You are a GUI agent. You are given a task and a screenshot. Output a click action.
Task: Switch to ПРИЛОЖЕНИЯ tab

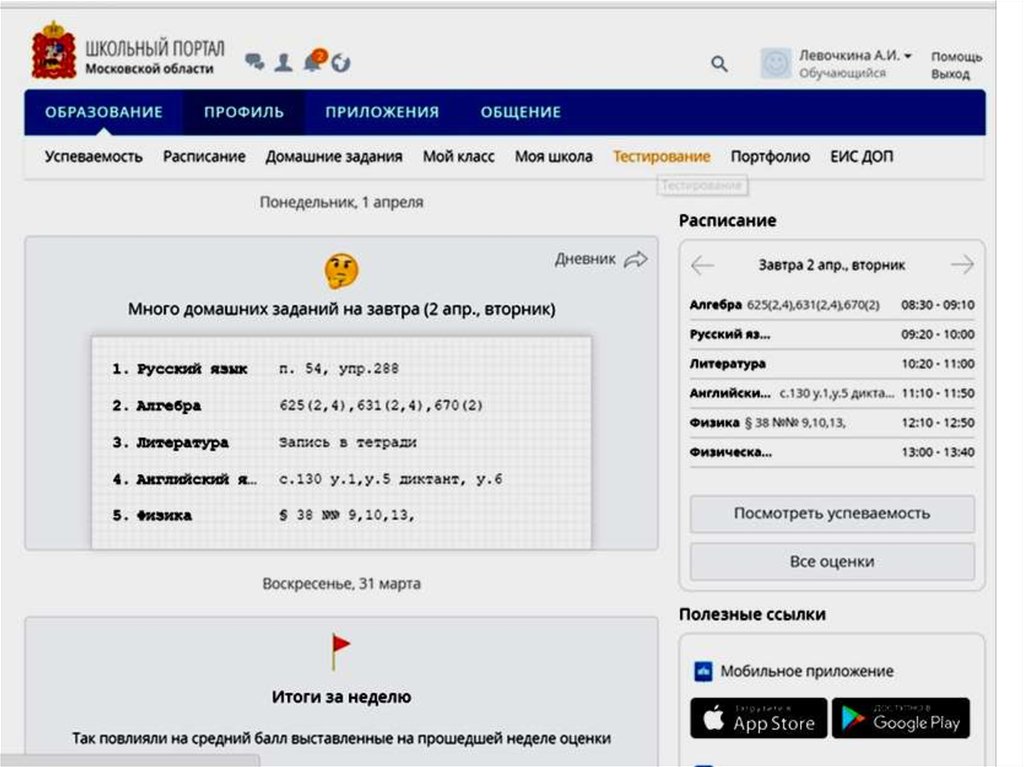(x=381, y=112)
